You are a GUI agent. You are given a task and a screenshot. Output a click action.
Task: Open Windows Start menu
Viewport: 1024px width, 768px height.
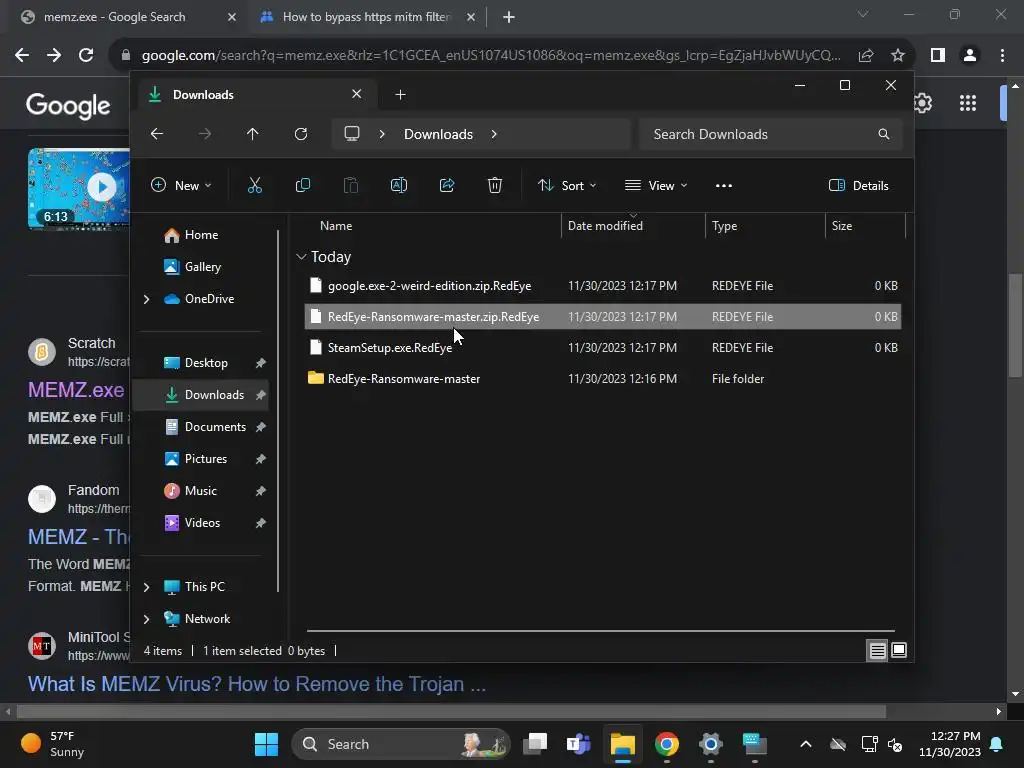click(266, 744)
